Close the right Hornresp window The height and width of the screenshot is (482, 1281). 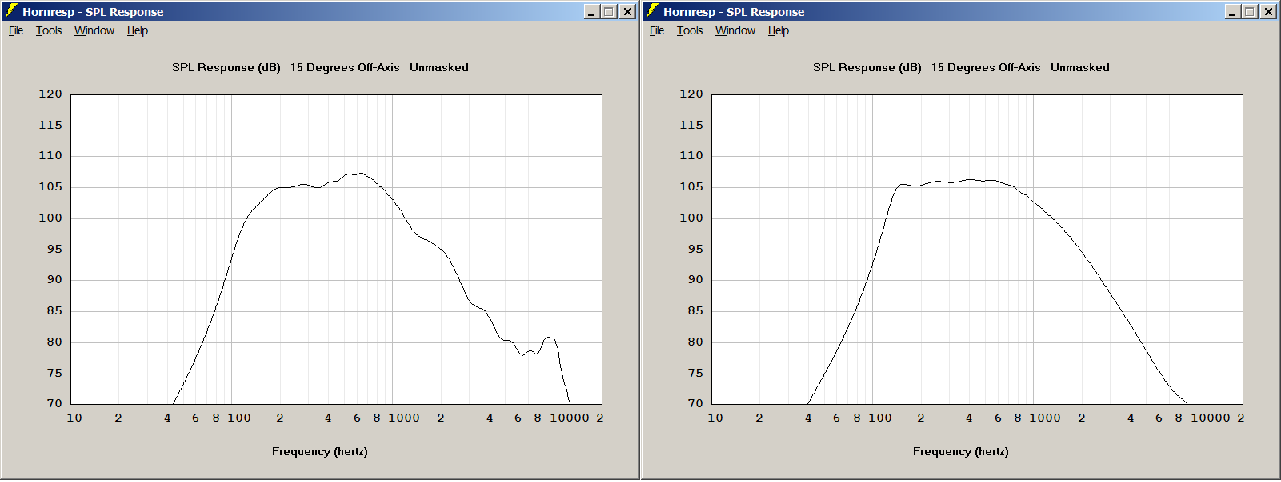[x=1268, y=12]
